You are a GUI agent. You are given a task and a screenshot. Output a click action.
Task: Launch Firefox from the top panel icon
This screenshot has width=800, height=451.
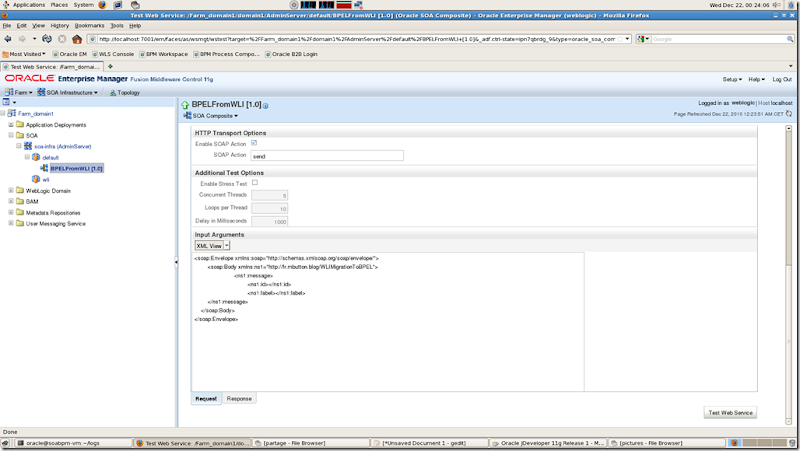[102, 5]
